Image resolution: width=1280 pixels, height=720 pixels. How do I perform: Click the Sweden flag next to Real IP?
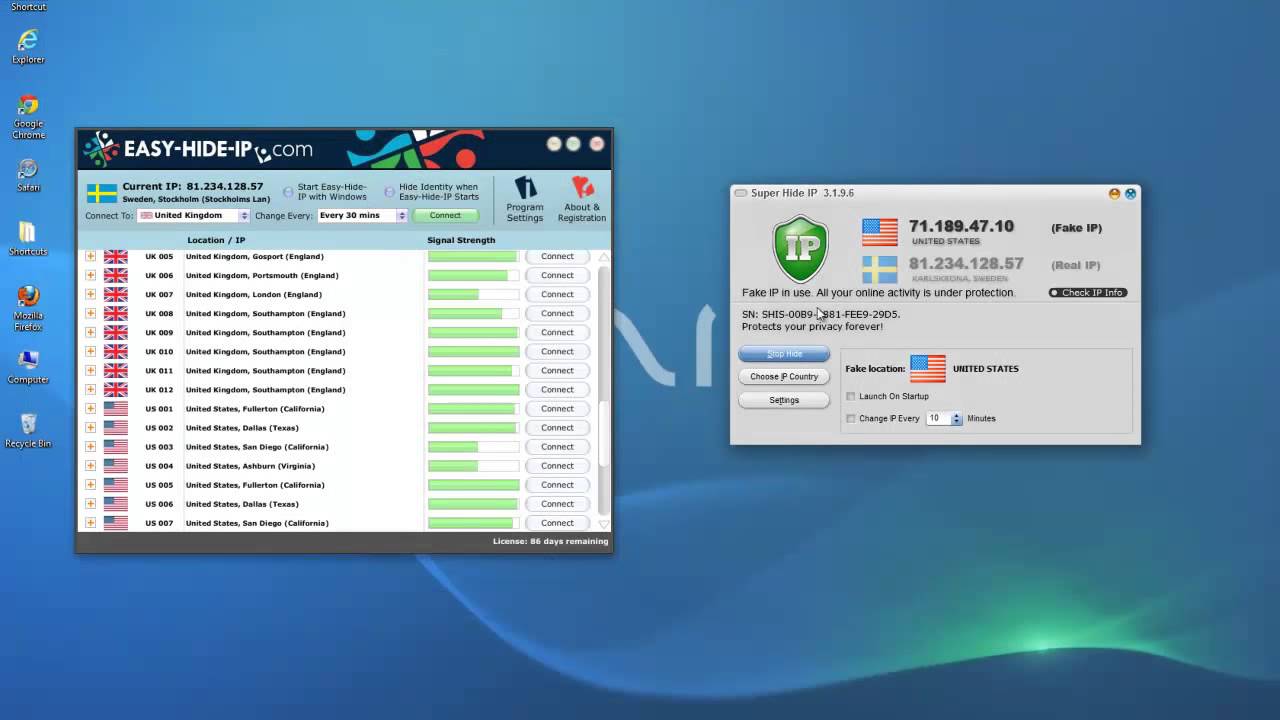click(x=880, y=270)
